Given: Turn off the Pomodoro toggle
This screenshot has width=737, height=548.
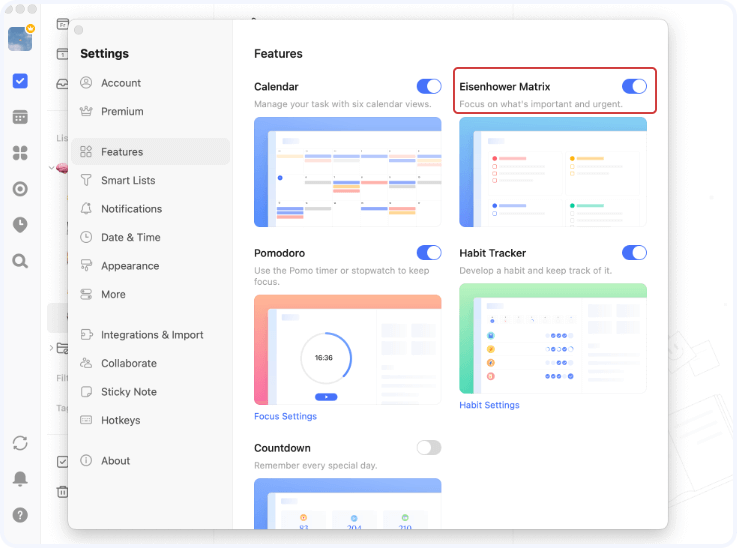Looking at the screenshot, I should point(429,252).
